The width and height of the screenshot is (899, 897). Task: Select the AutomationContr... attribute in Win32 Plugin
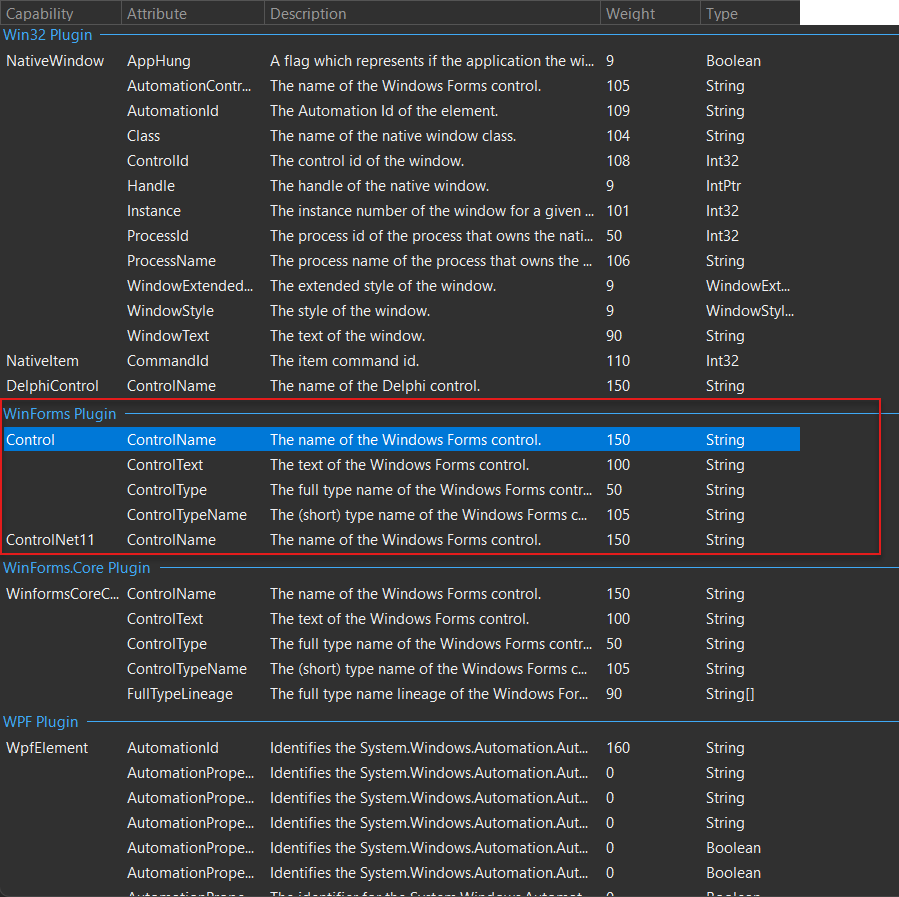(x=189, y=86)
